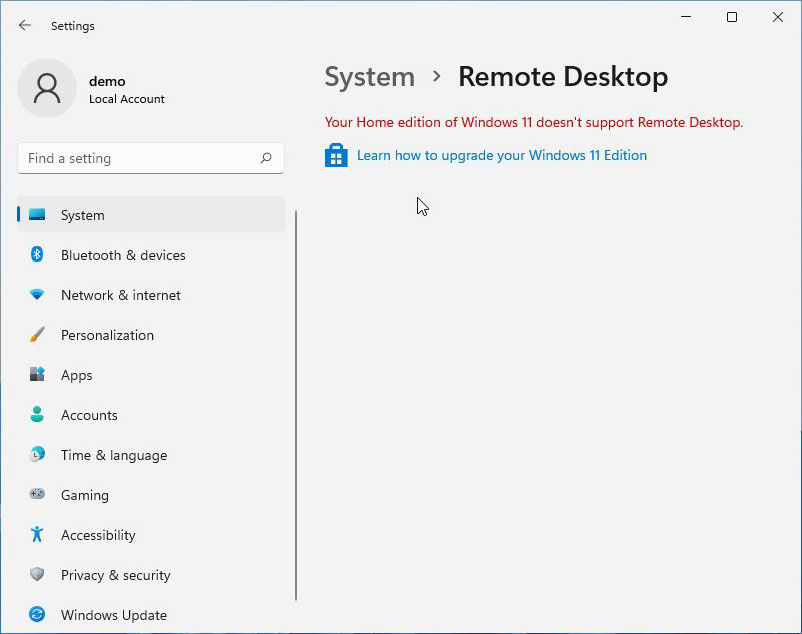
Task: Click the Privacy & security shield icon
Action: [x=37, y=575]
